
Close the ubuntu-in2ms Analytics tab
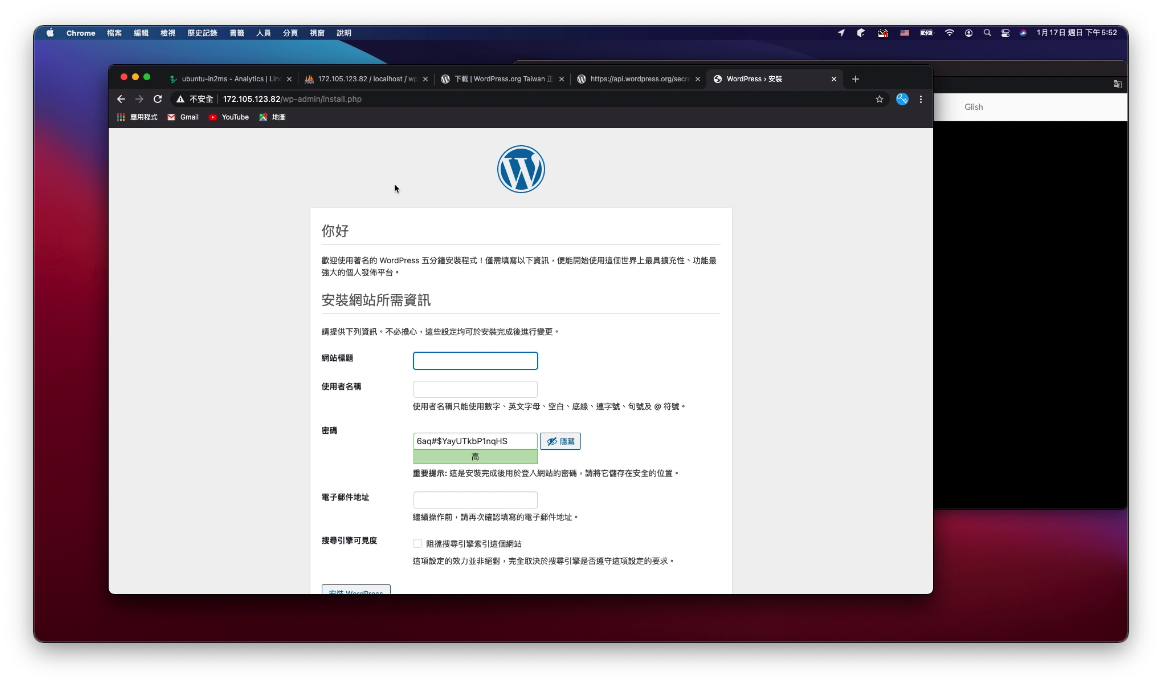point(289,79)
